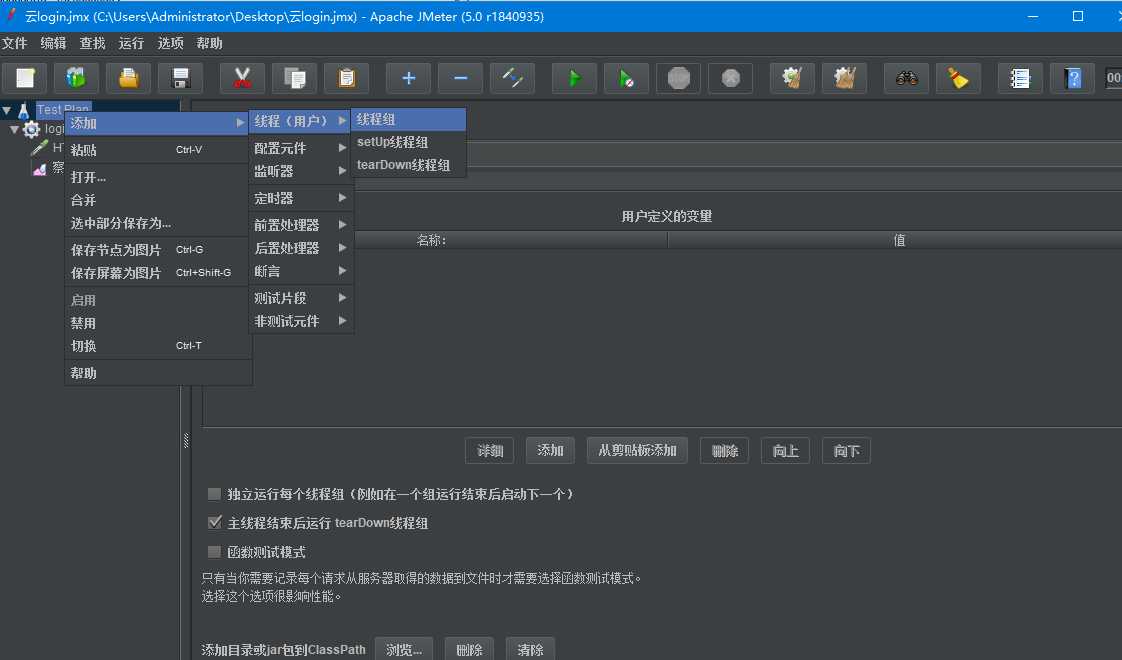The height and width of the screenshot is (660, 1122).
Task: Click the 向上 button
Action: pyautogui.click(x=785, y=450)
